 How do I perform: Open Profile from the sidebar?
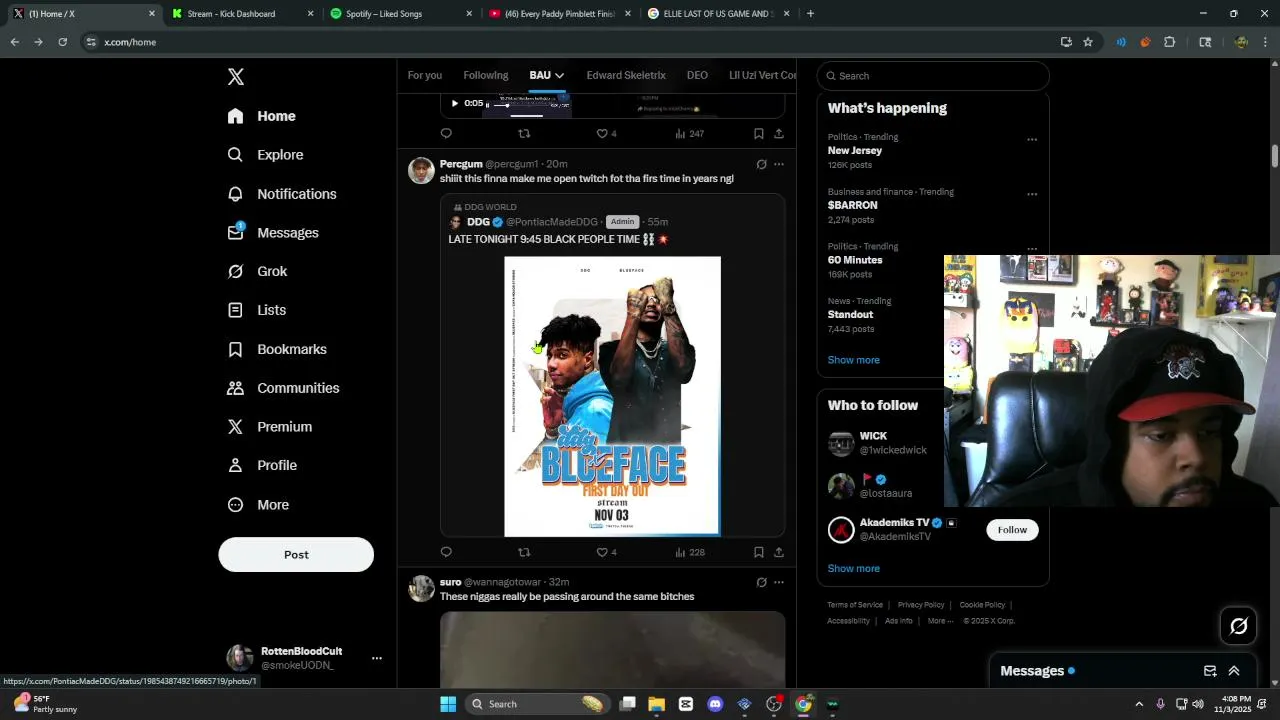pyautogui.click(x=261, y=465)
